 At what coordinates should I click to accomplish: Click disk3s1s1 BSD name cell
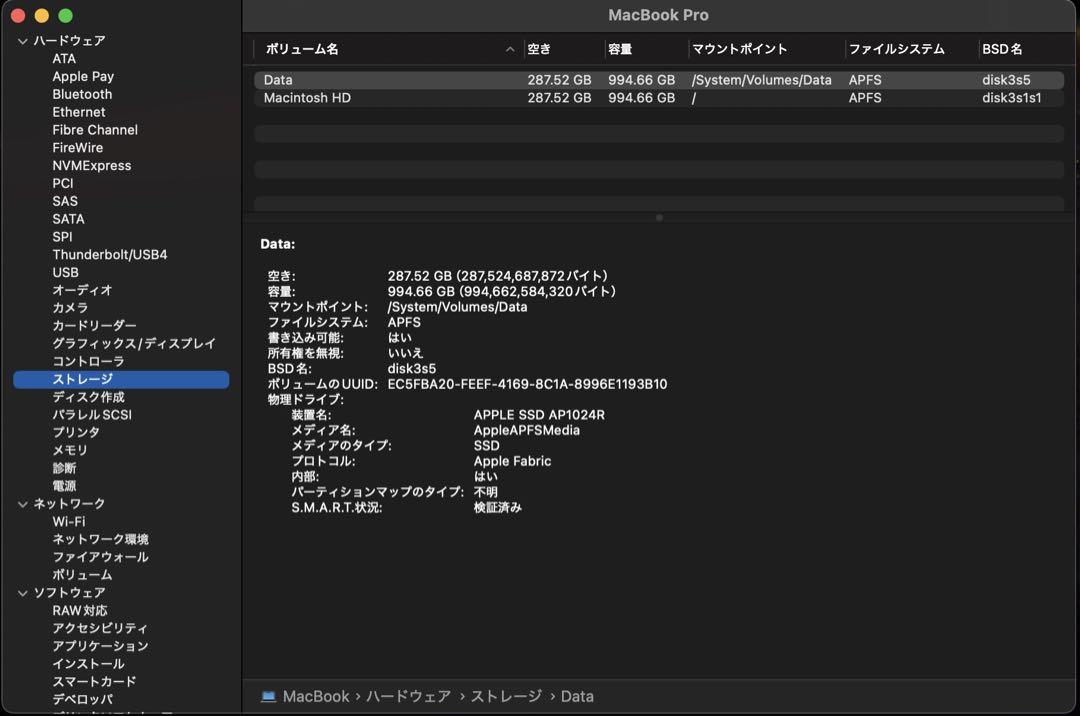coord(1011,98)
